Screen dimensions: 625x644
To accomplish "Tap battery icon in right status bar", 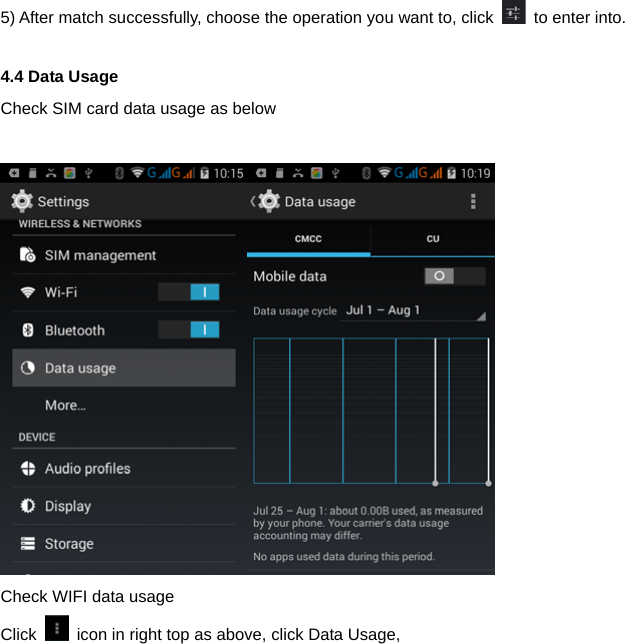I will tap(451, 173).
